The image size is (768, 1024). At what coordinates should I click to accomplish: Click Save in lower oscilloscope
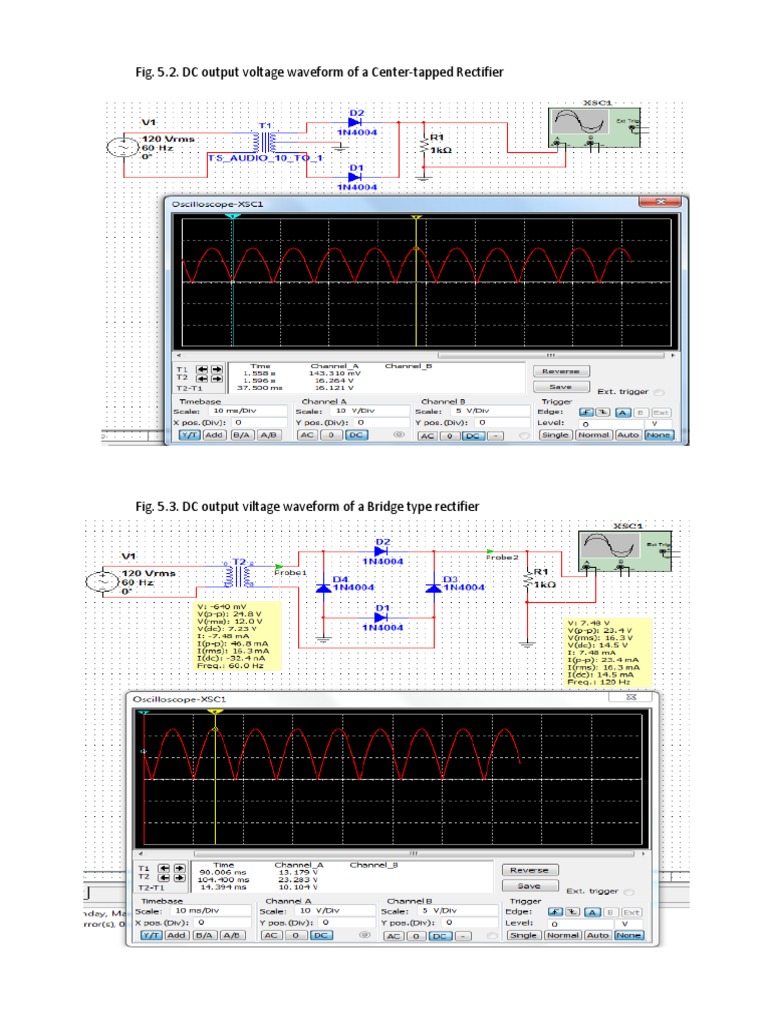coord(530,886)
